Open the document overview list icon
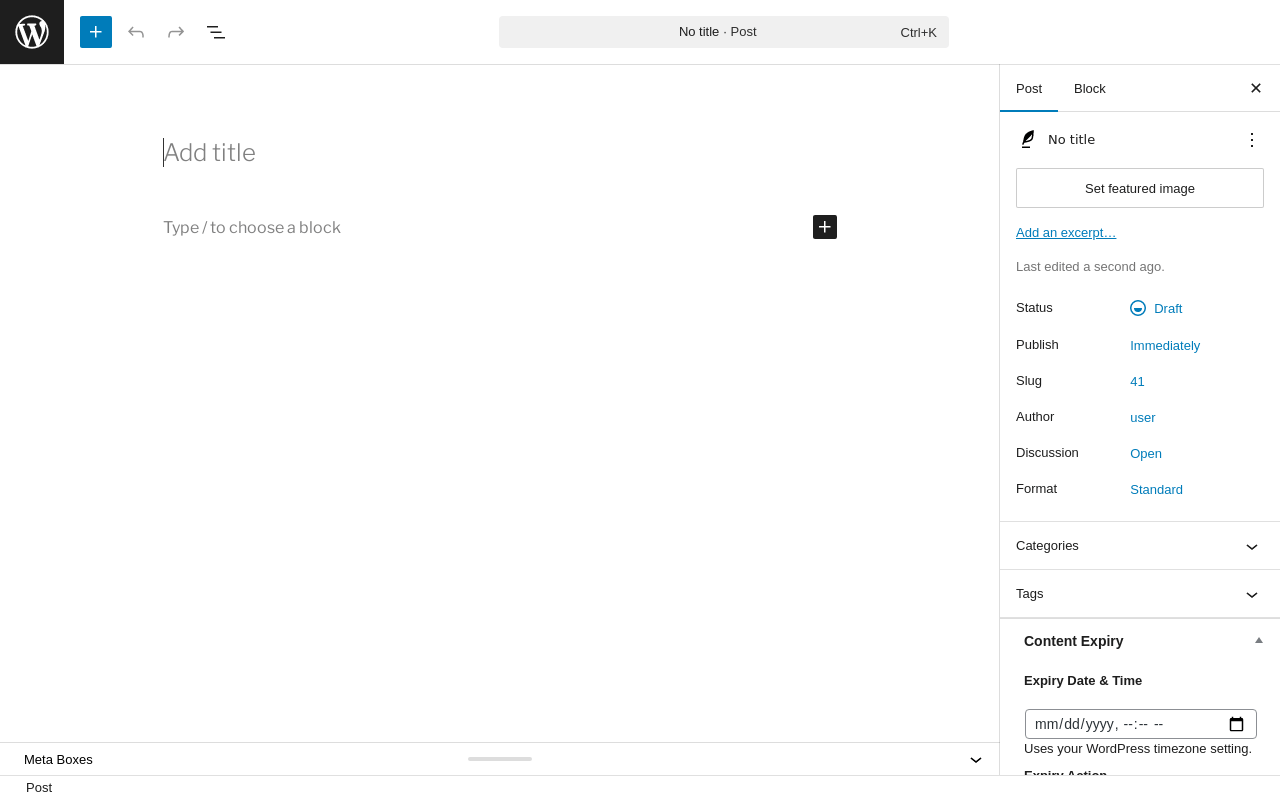The height and width of the screenshot is (800, 1280). (x=216, y=32)
